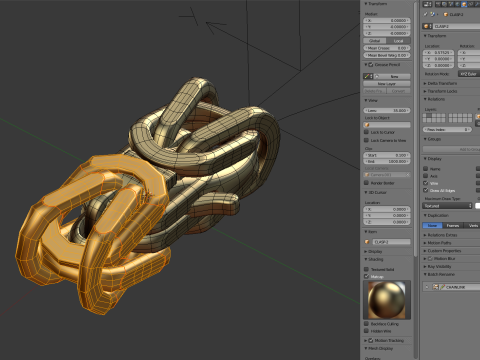Collapse the Shading panel in the sidebar
480x360 pixels.
[373, 259]
